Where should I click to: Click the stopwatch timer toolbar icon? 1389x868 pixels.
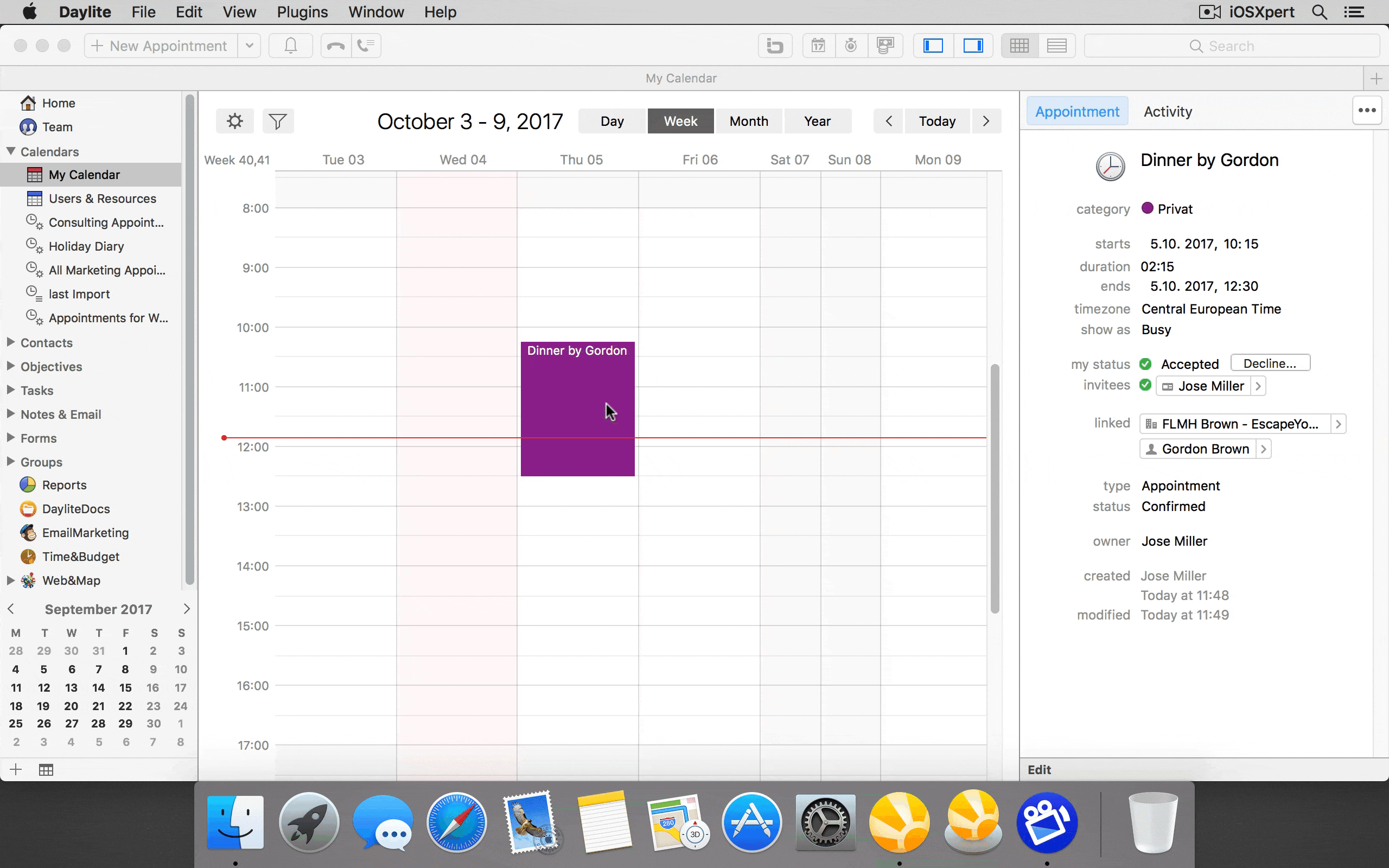[x=851, y=46]
